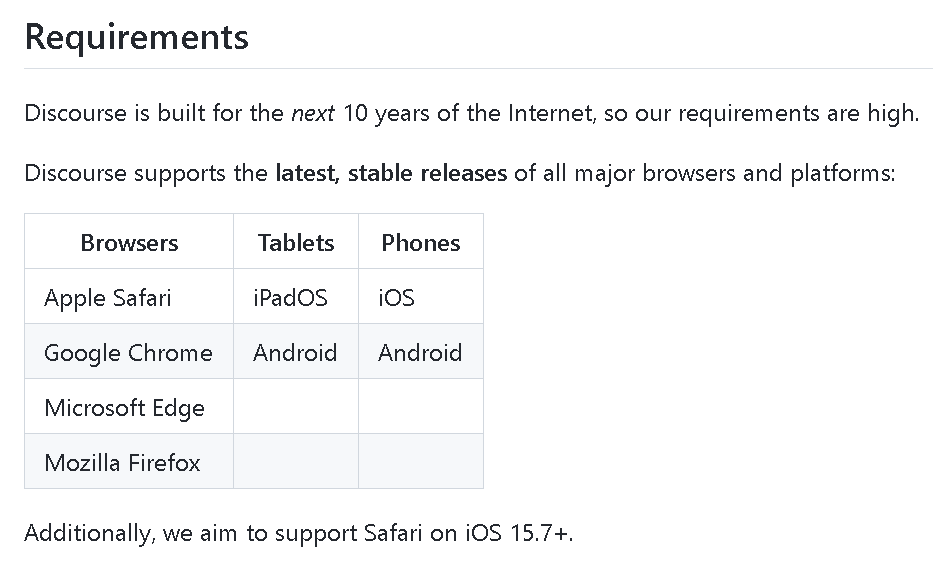
Task: Click the empty Tablets cell beside Mozilla Firefox
Action: point(296,461)
